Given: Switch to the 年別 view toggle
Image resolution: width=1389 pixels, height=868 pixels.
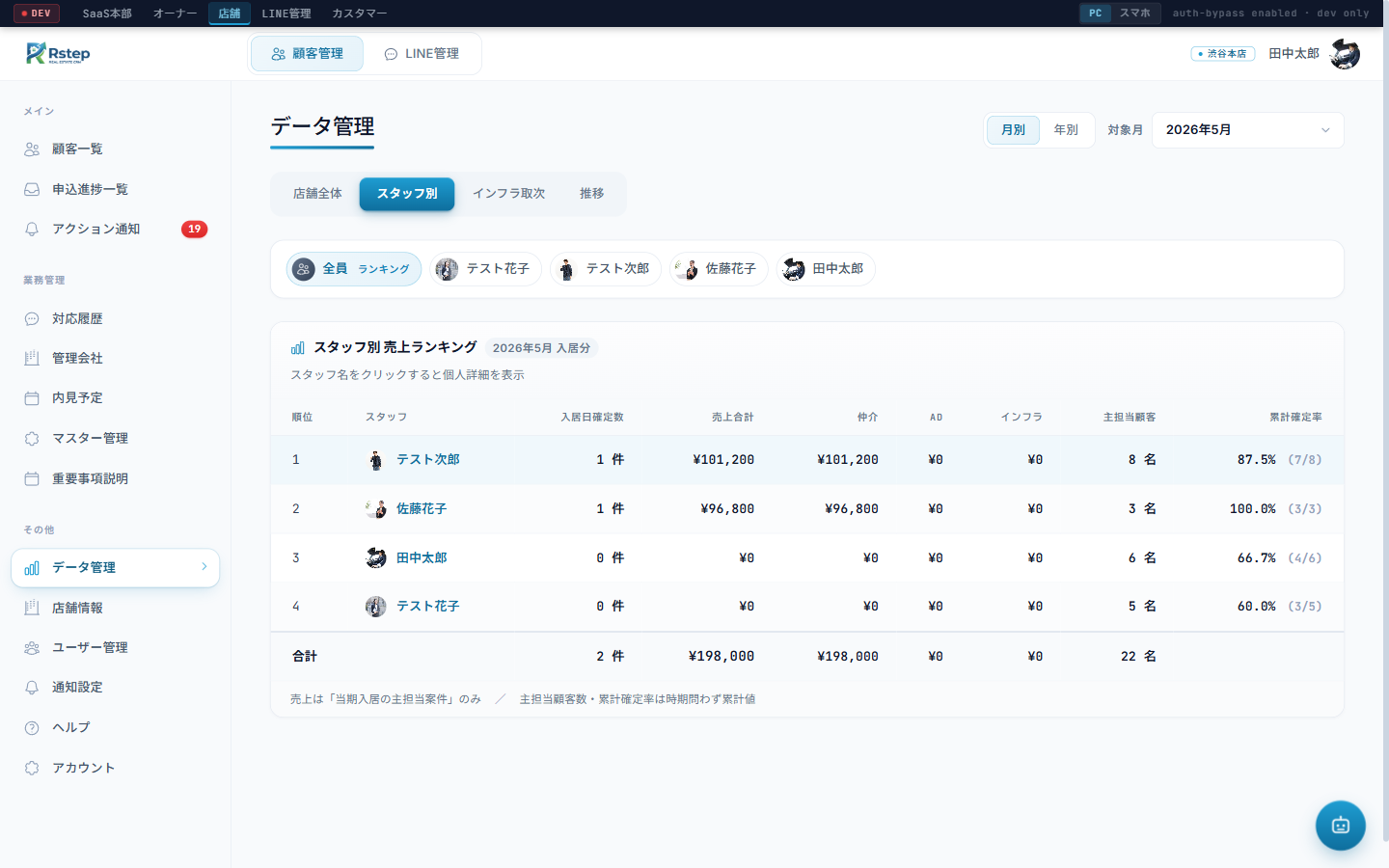Looking at the screenshot, I should coord(1066,130).
